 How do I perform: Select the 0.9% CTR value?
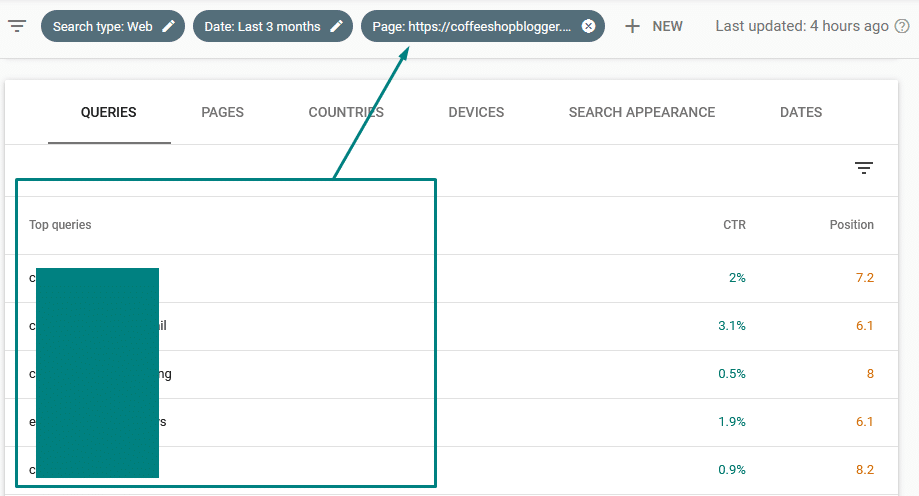pyautogui.click(x=731, y=470)
